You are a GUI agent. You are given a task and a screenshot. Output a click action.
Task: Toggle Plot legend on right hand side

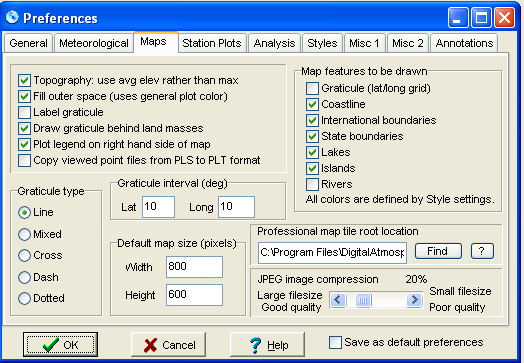(x=24, y=144)
